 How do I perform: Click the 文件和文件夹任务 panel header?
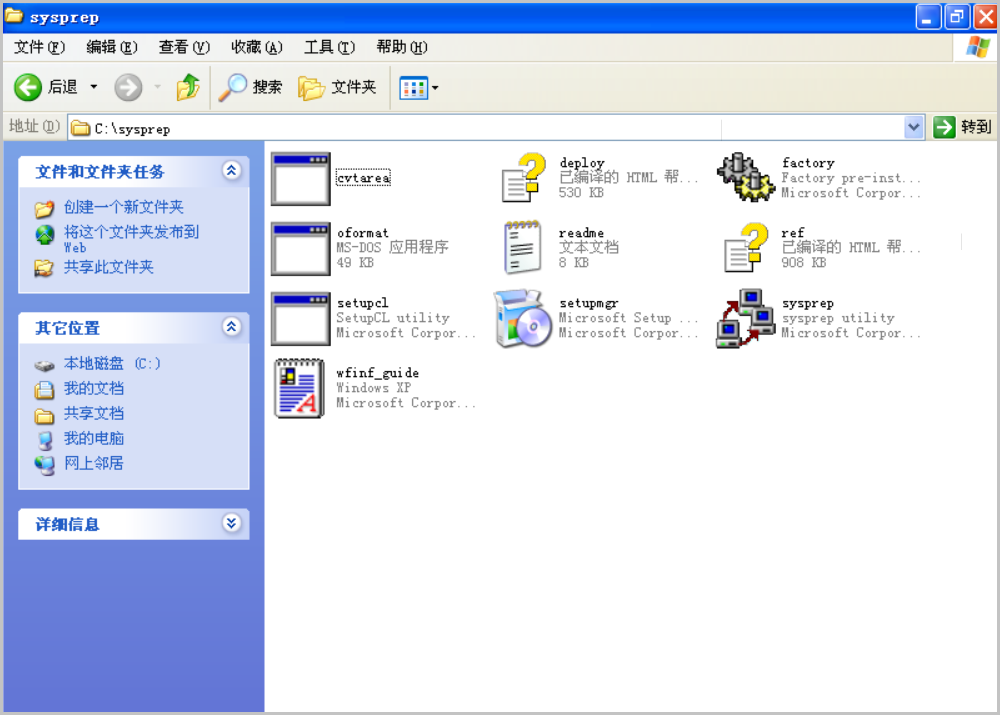coord(134,172)
